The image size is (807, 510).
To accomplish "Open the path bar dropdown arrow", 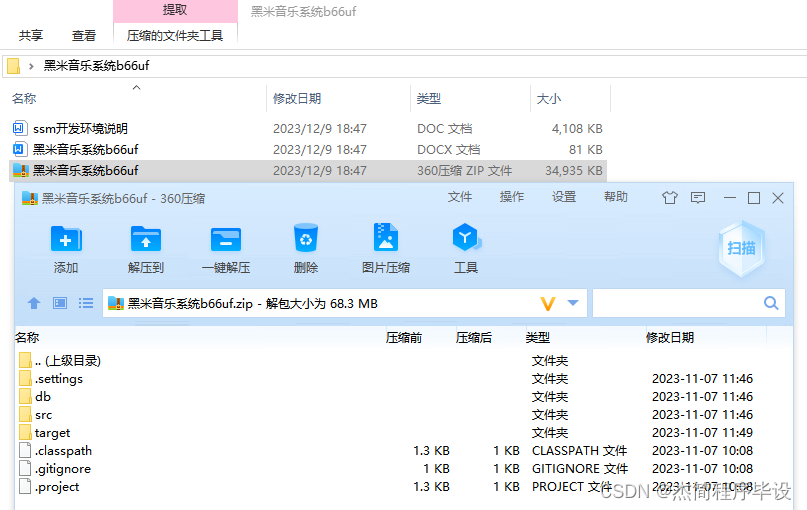I will [x=573, y=303].
